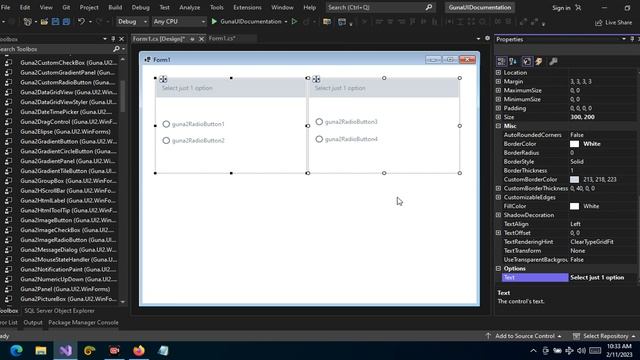Click the Open File folder icon
This screenshot has height=360, width=640.
44,21
